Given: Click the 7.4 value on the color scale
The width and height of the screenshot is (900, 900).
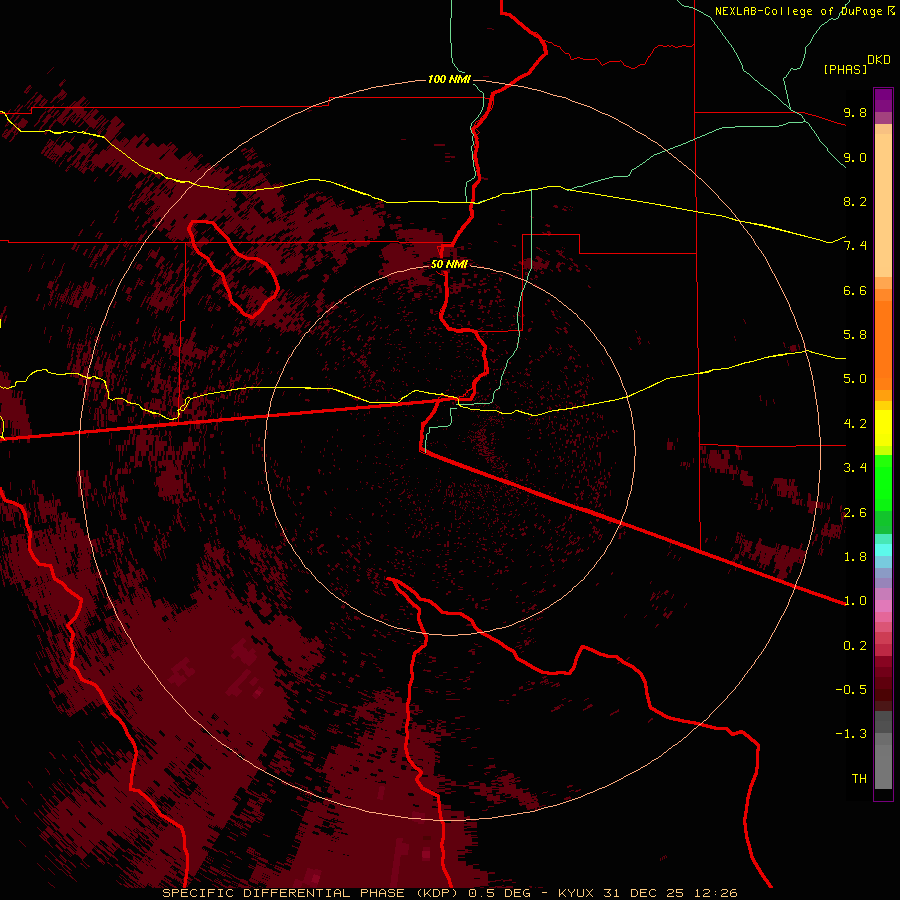Looking at the screenshot, I should click(x=855, y=246).
